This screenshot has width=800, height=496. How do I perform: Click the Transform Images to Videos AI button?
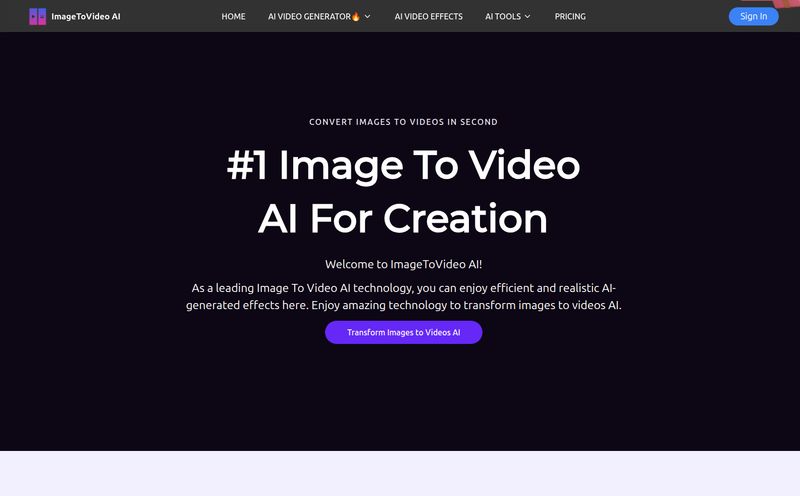click(404, 332)
